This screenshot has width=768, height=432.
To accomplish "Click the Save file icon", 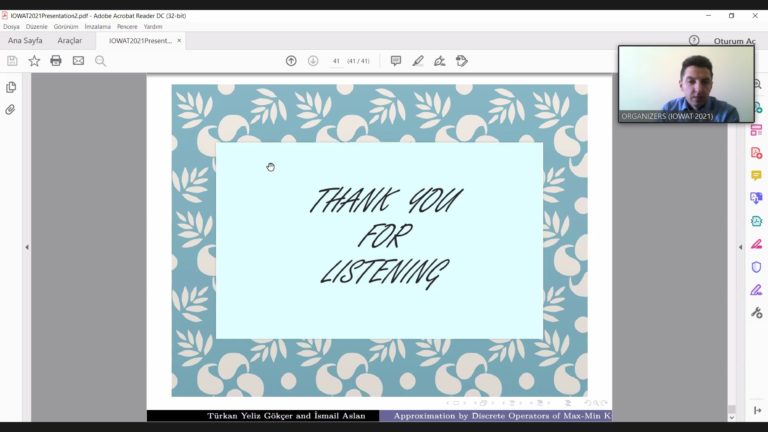I will tap(12, 61).
